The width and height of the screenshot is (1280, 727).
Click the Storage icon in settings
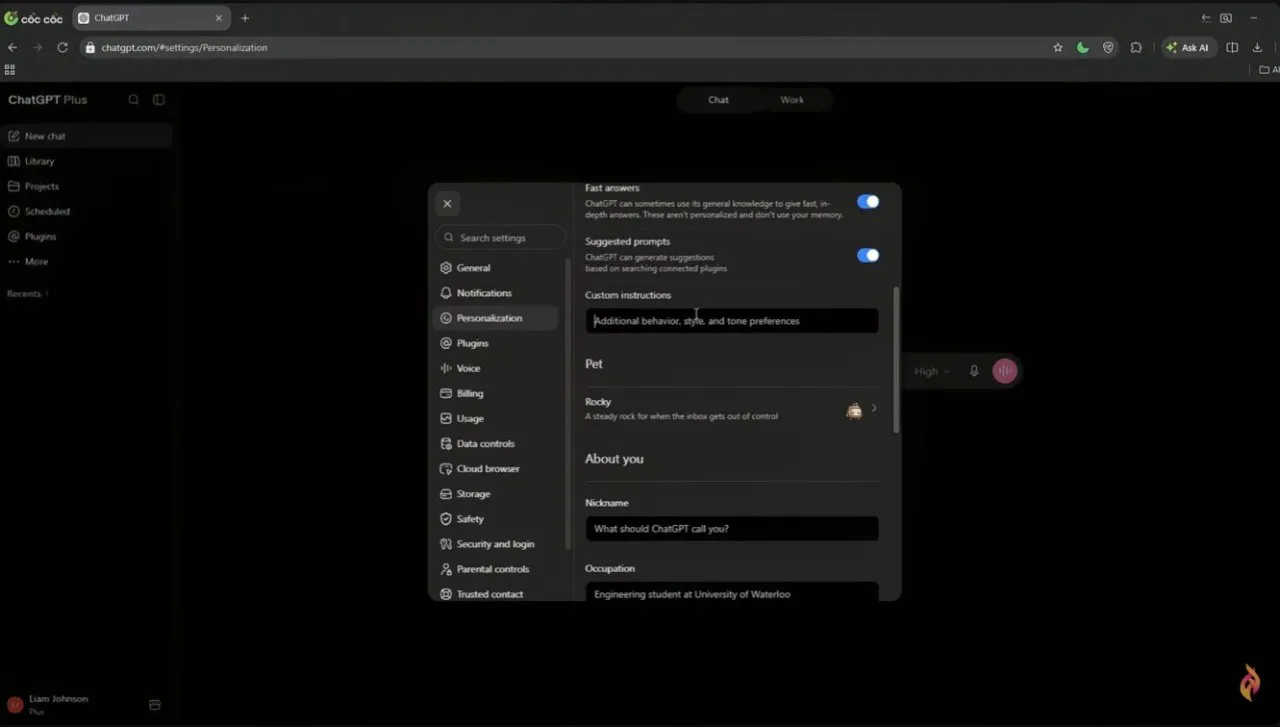[446, 494]
